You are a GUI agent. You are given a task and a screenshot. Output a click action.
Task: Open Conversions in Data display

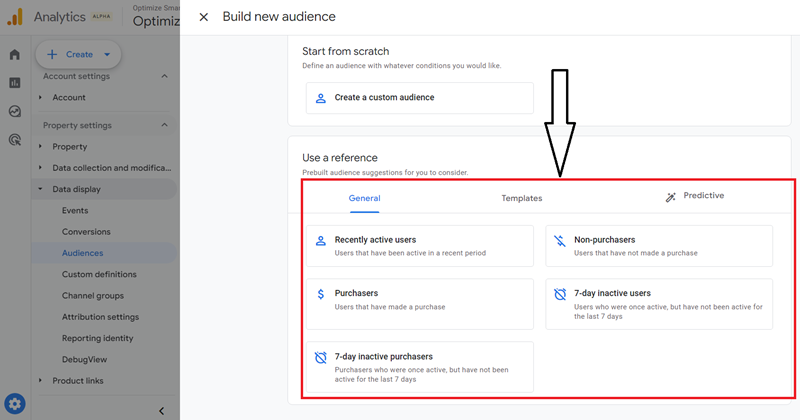click(86, 232)
